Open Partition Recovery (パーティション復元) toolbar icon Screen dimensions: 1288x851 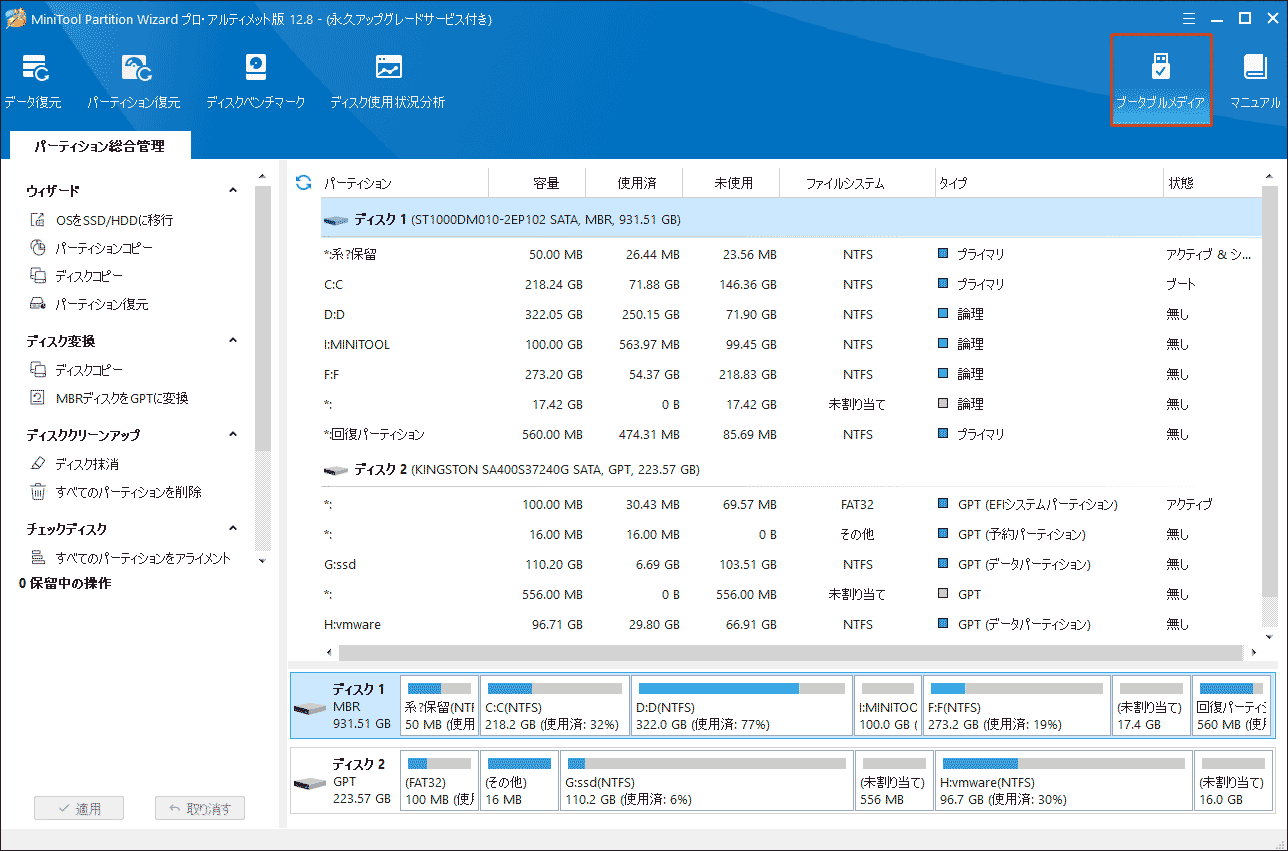click(x=134, y=82)
